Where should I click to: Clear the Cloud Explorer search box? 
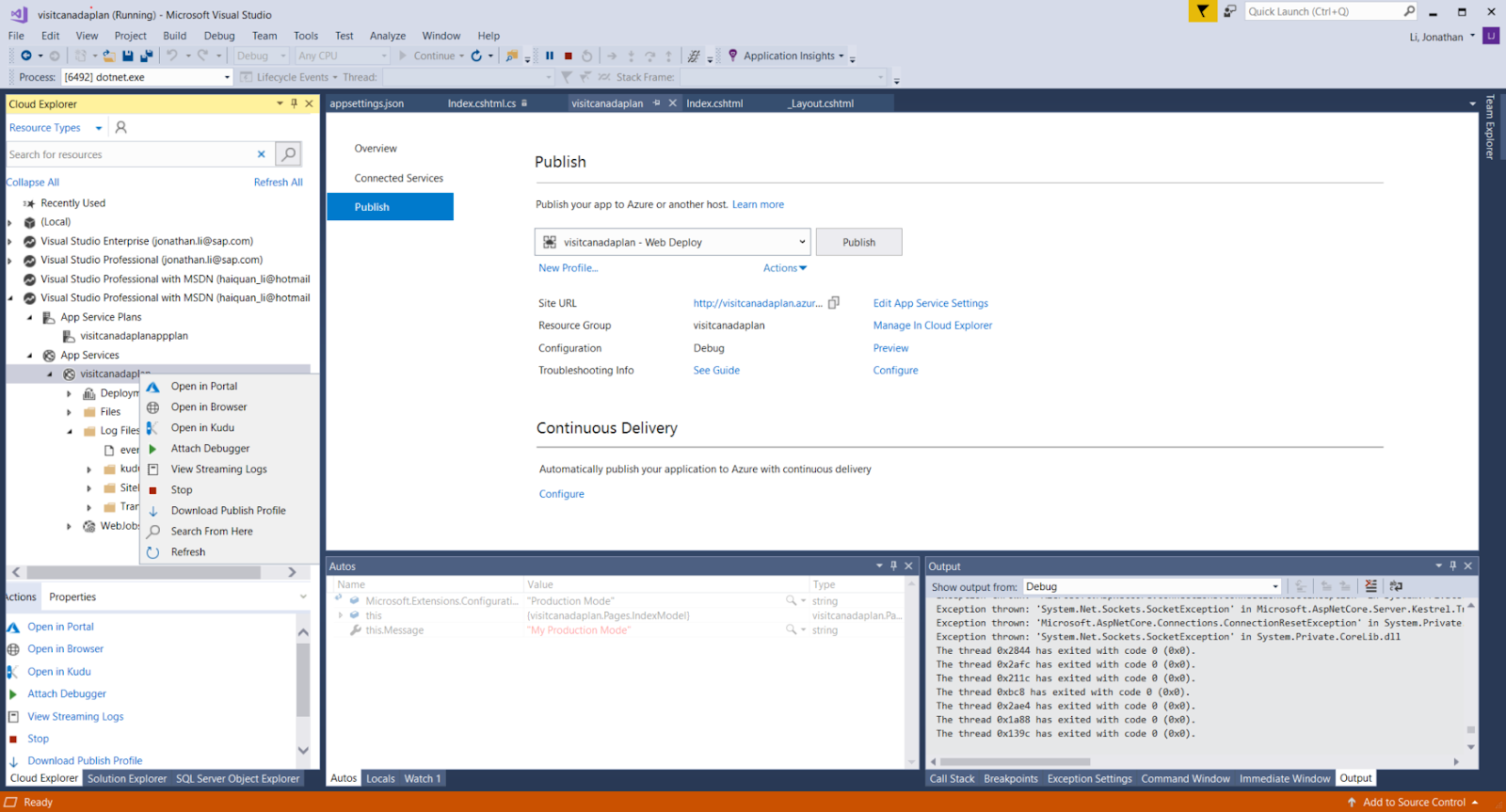point(262,154)
